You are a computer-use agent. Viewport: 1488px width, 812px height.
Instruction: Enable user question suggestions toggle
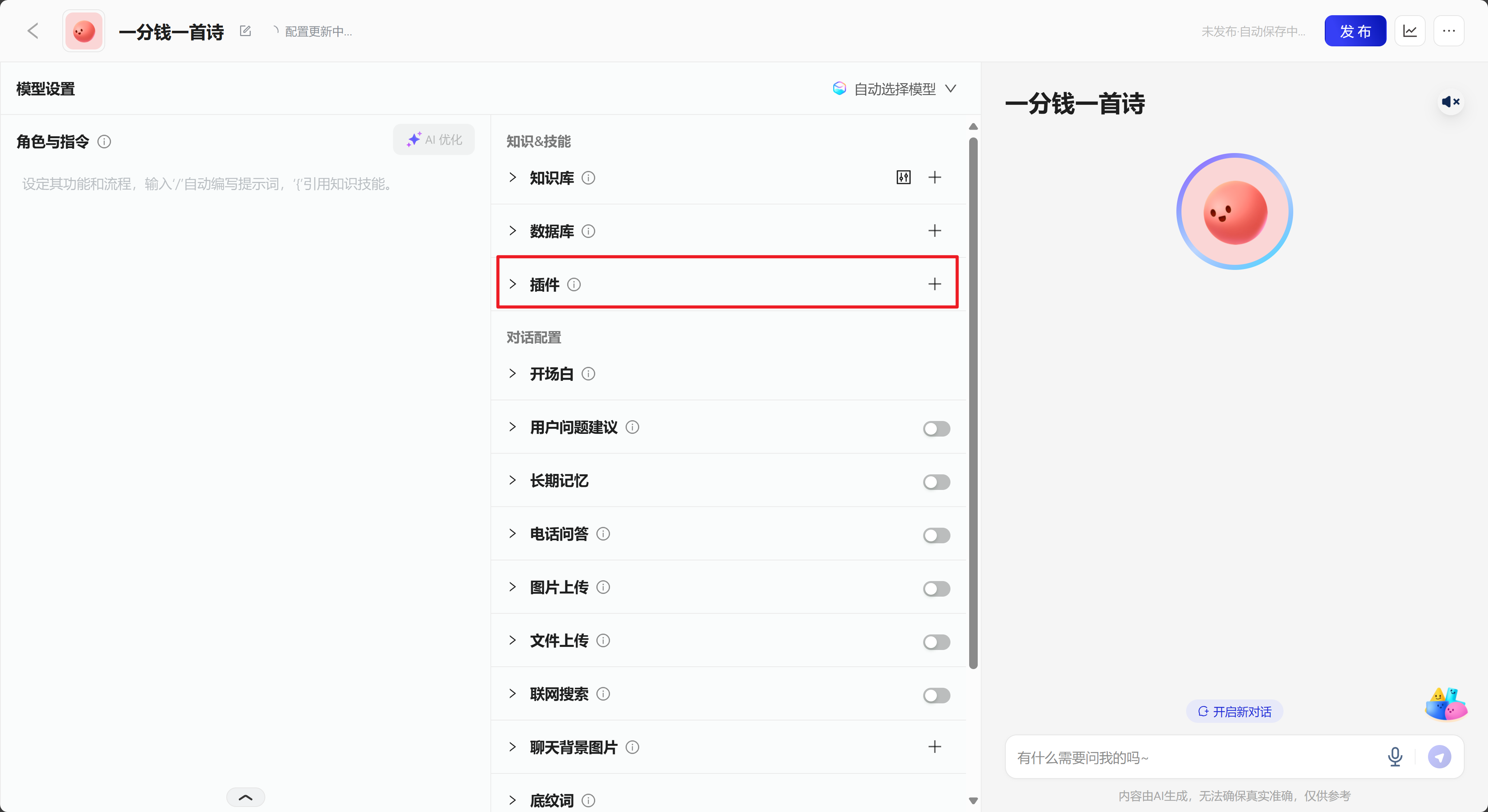pyautogui.click(x=936, y=428)
